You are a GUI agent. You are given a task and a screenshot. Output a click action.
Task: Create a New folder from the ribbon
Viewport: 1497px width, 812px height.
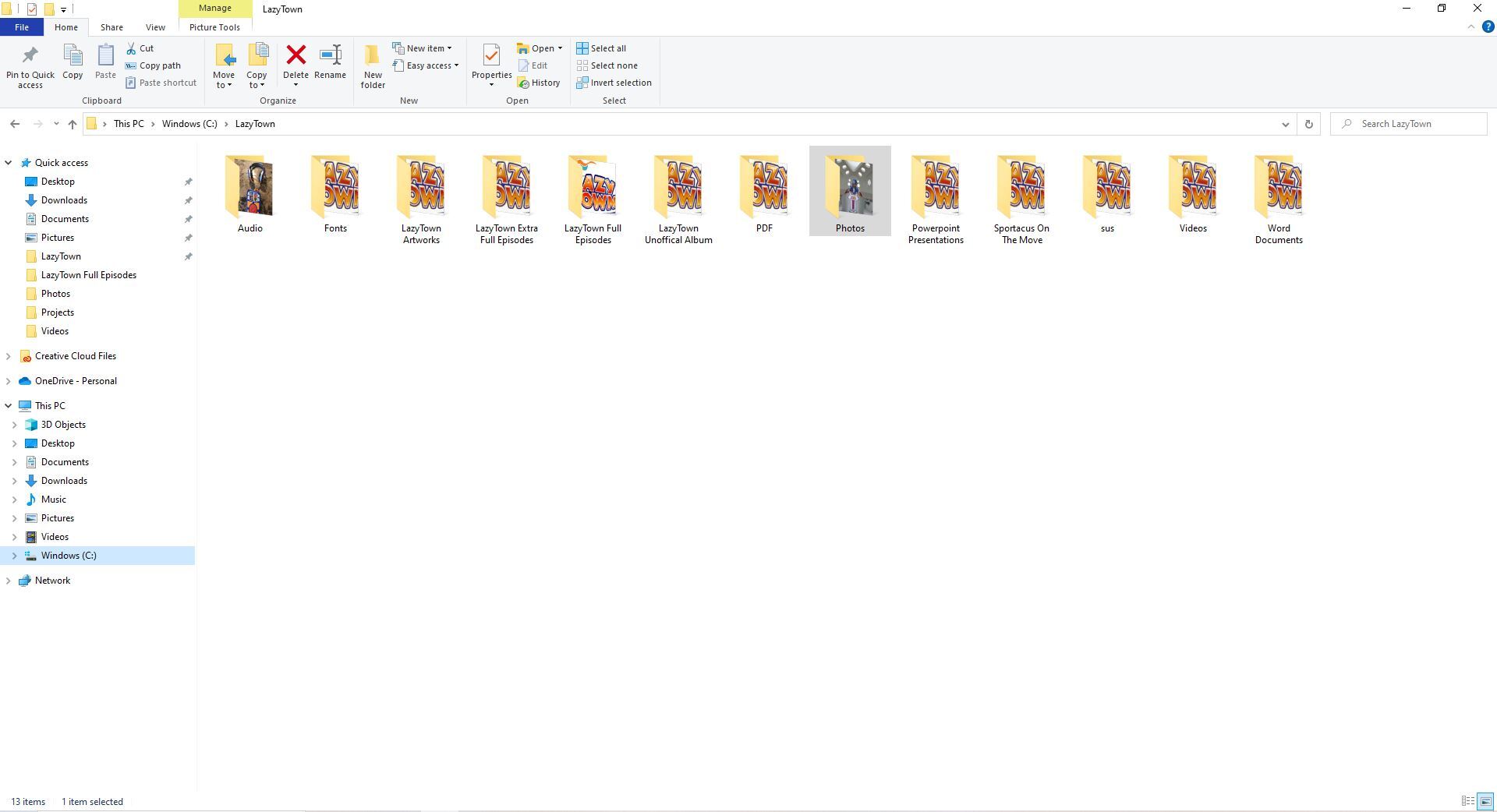click(x=373, y=64)
